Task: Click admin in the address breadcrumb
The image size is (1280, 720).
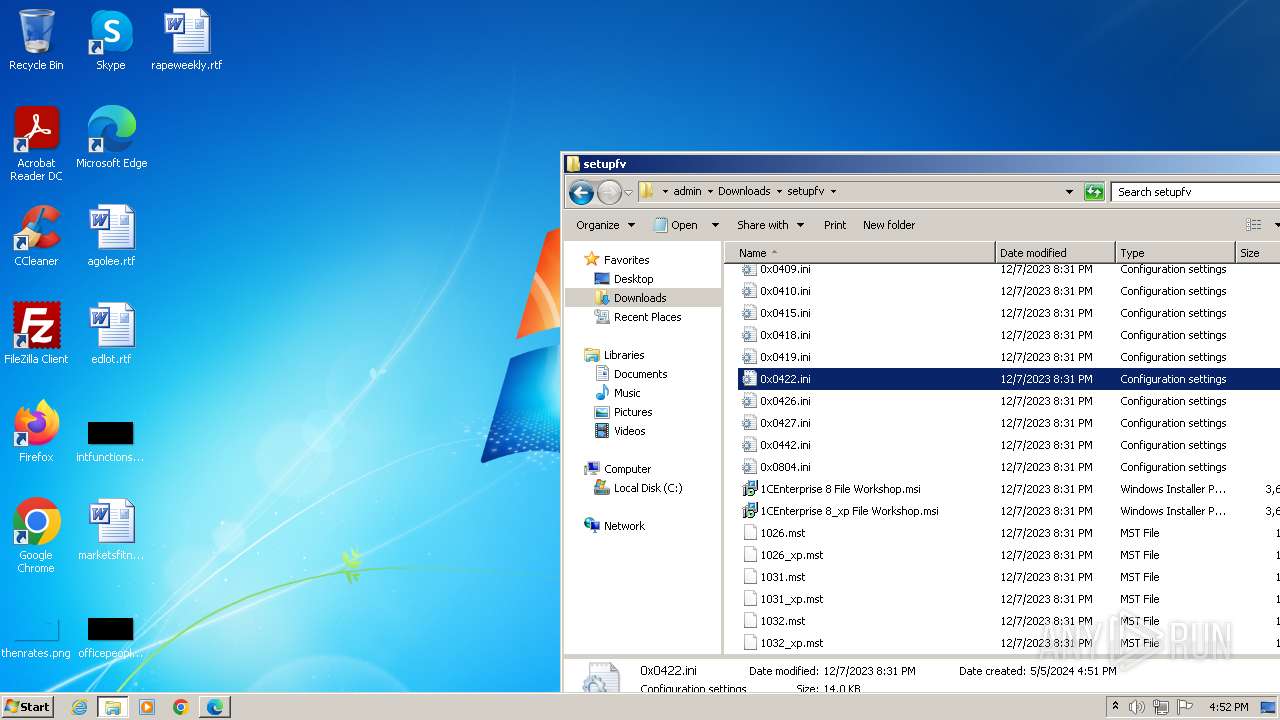Action: (x=687, y=191)
